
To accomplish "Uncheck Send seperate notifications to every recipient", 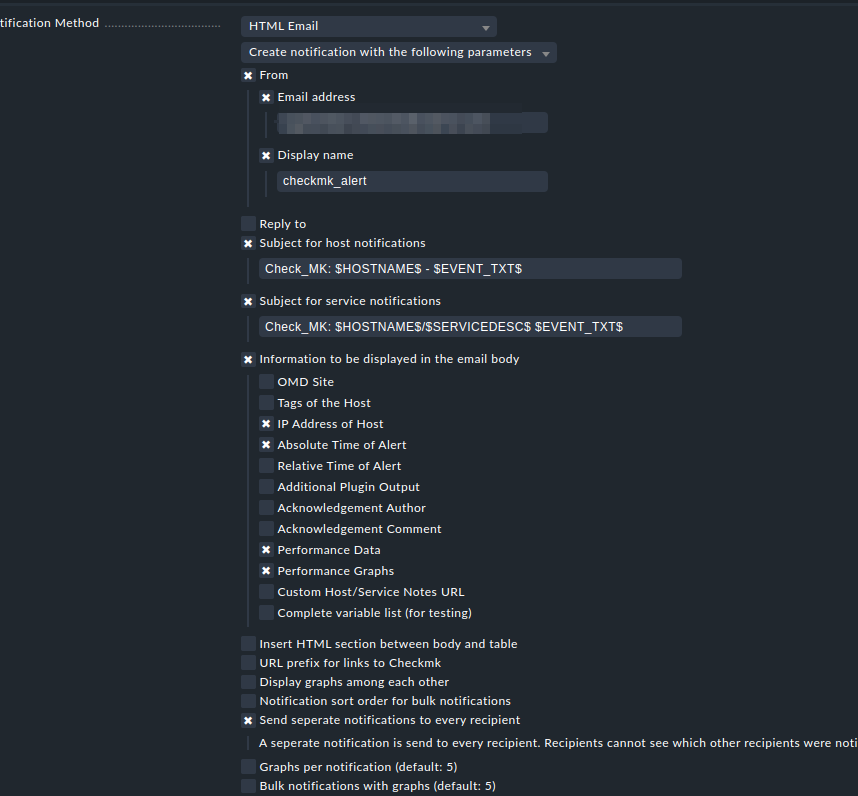I will pyautogui.click(x=248, y=720).
